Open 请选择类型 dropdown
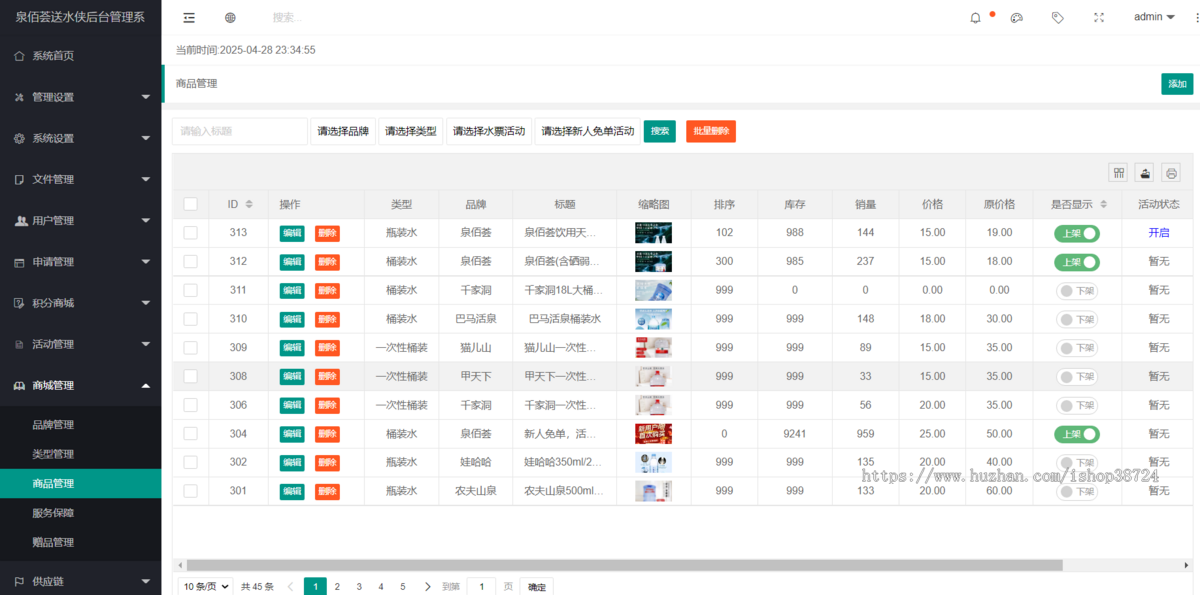This screenshot has width=1200, height=595. 411,131
